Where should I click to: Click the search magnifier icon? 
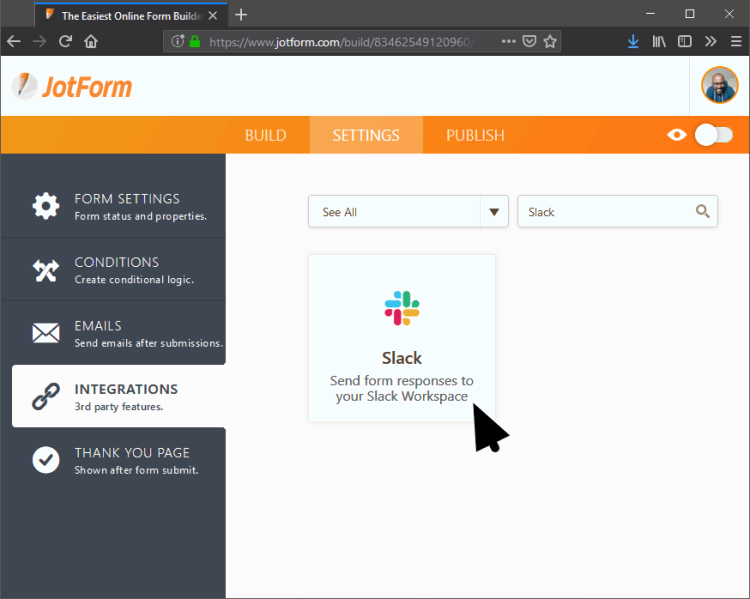(702, 211)
